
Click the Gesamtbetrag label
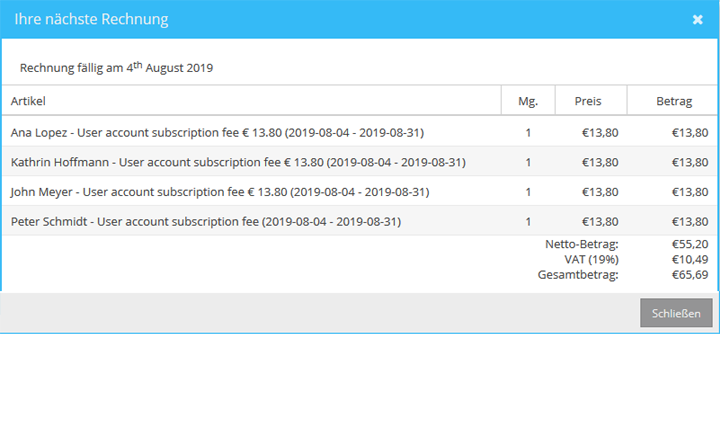pos(580,274)
